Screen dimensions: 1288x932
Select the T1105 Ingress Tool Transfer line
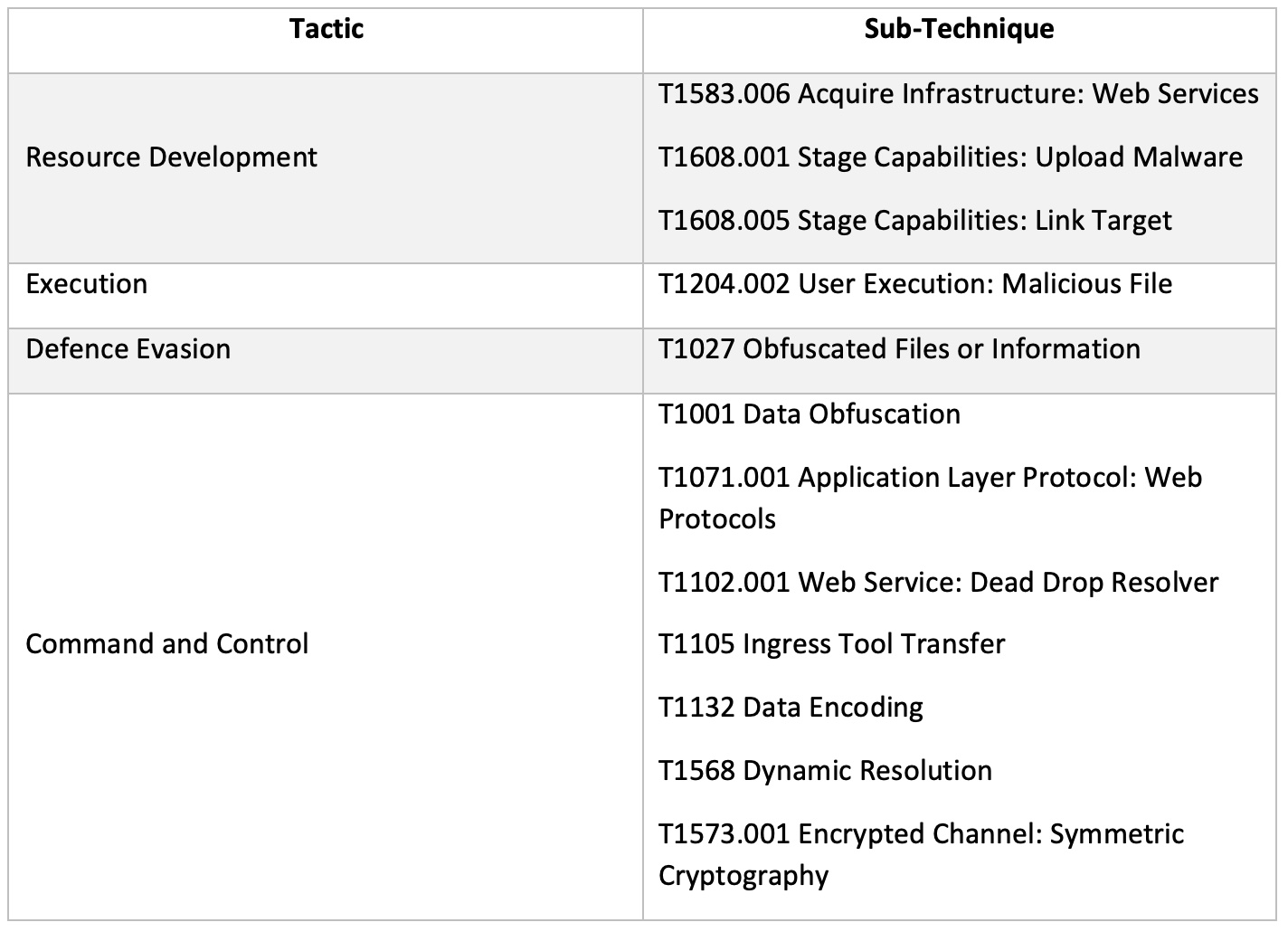[x=831, y=644]
